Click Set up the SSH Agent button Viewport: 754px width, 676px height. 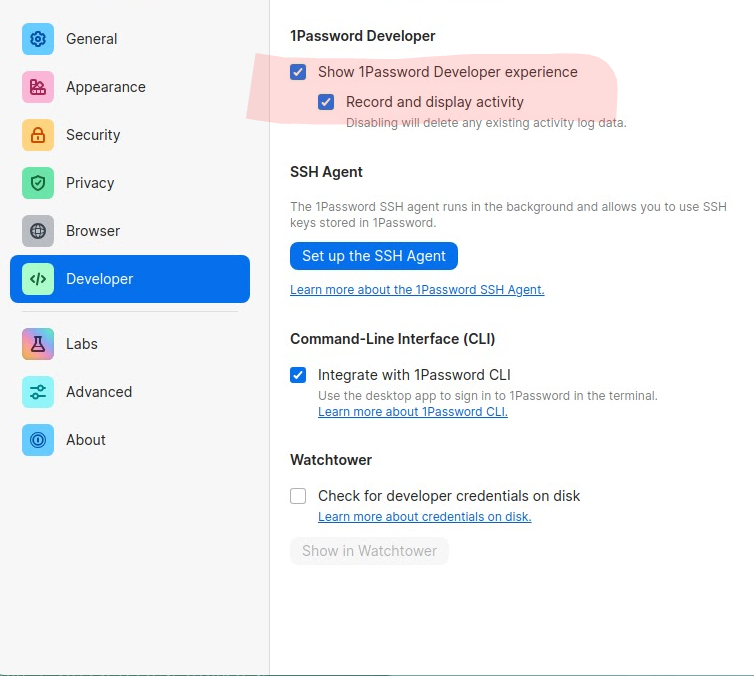[x=374, y=256]
